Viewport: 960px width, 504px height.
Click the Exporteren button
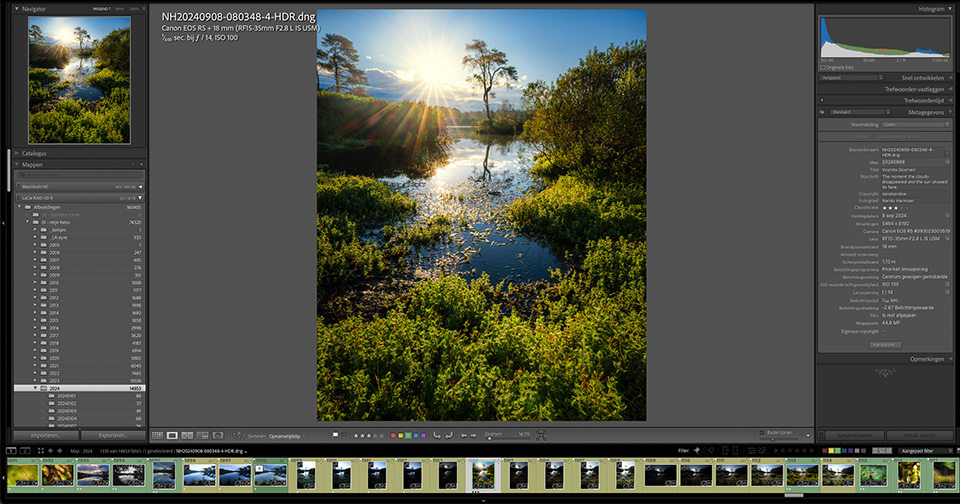tap(113, 435)
